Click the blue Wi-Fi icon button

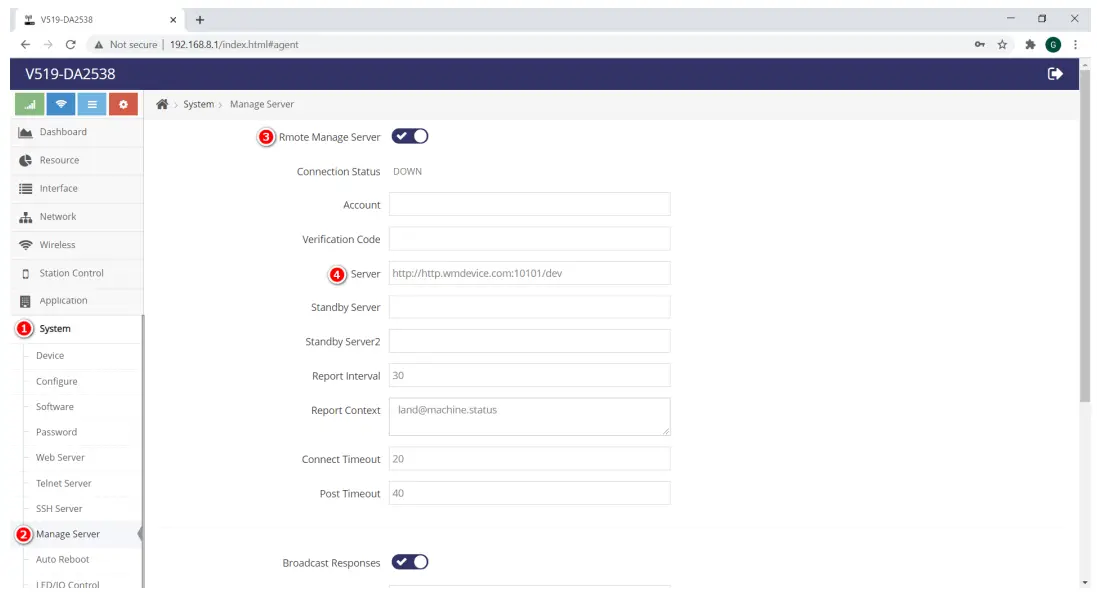pos(61,104)
